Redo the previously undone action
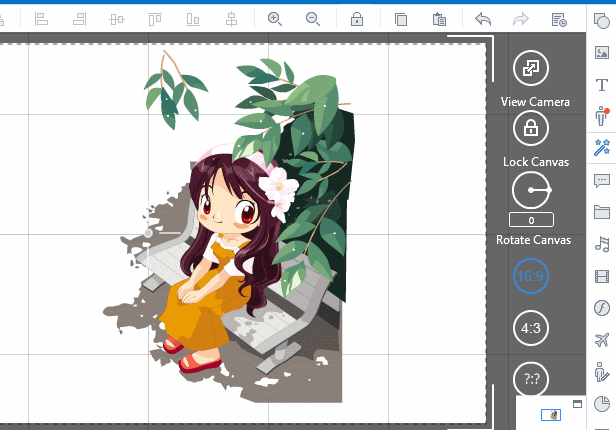Viewport: 616px width, 430px height. [x=521, y=19]
